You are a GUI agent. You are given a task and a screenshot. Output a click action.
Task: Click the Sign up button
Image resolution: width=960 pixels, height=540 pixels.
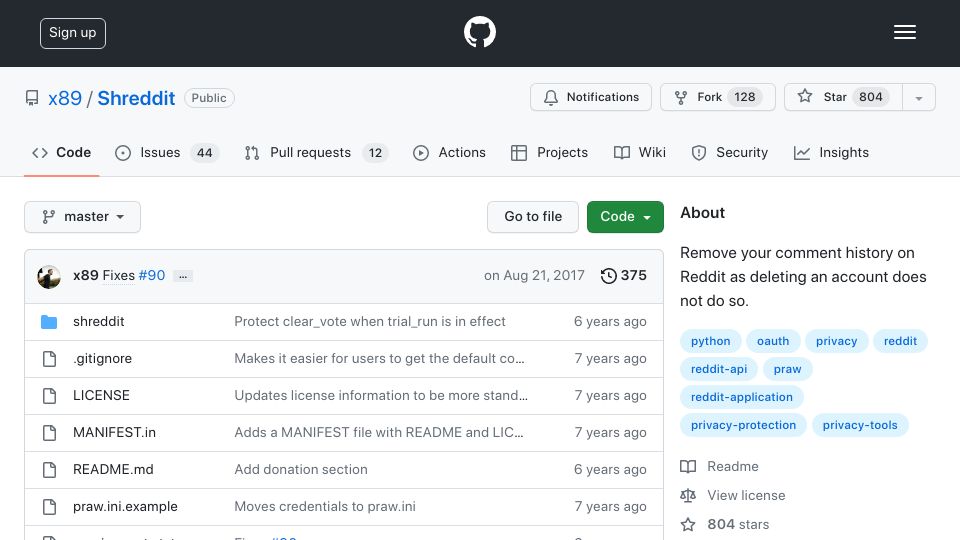click(x=73, y=33)
